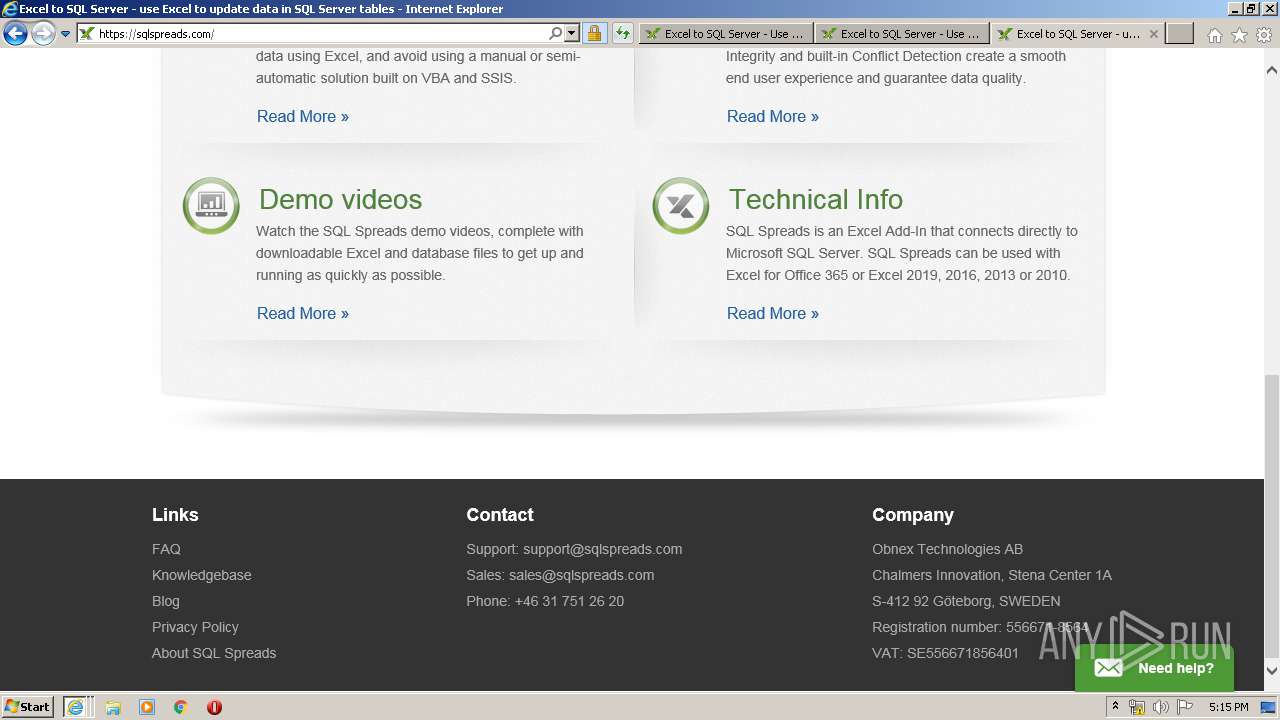
Task: Open the Tools gear icon
Action: point(1264,35)
